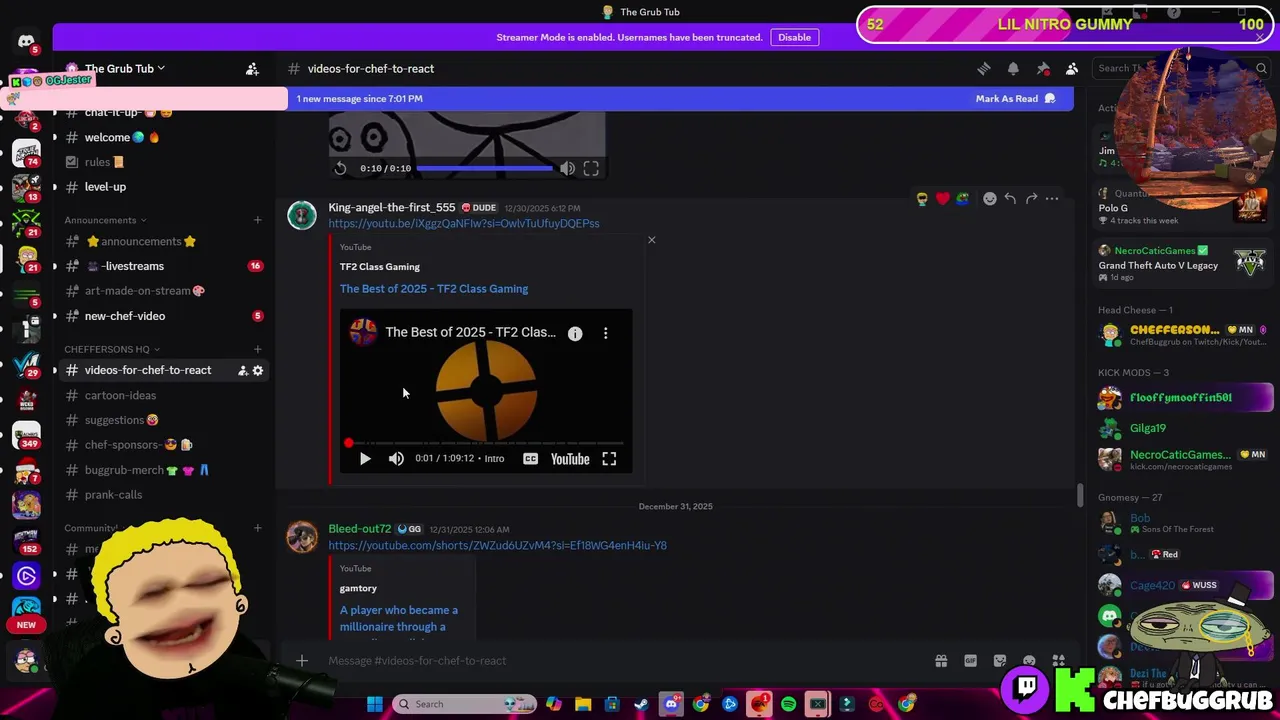Click frog emoji quick reaction
Image resolution: width=1280 pixels, height=720 pixels.
tap(962, 199)
